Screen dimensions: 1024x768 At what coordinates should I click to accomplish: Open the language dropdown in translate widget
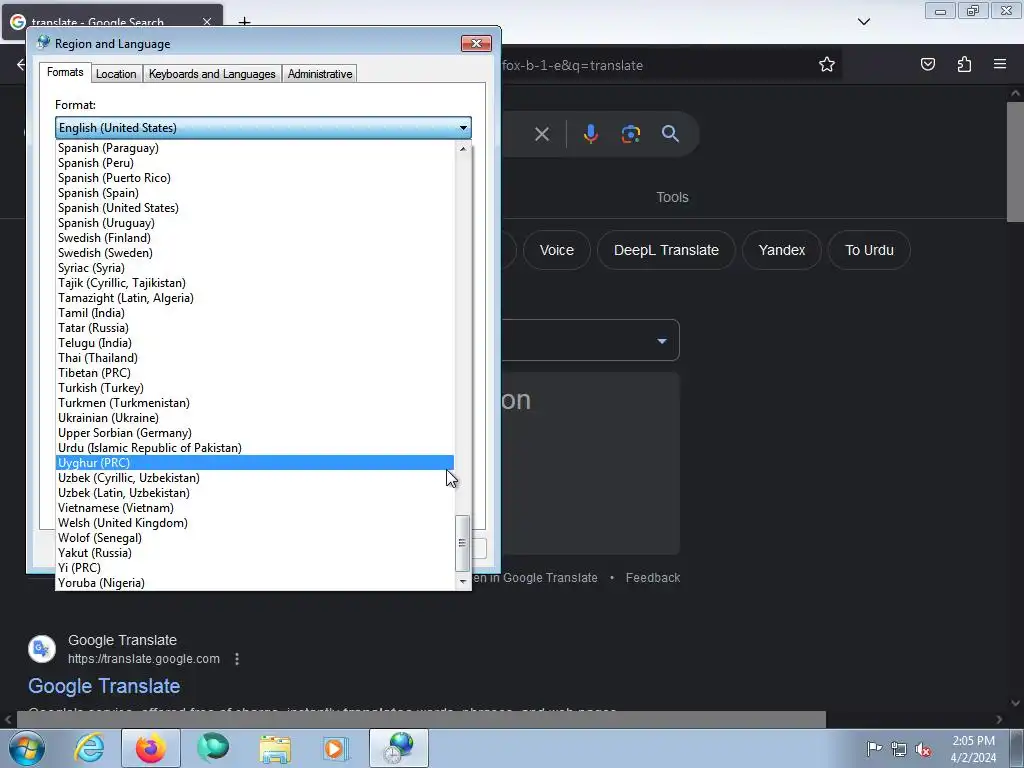[x=662, y=341]
